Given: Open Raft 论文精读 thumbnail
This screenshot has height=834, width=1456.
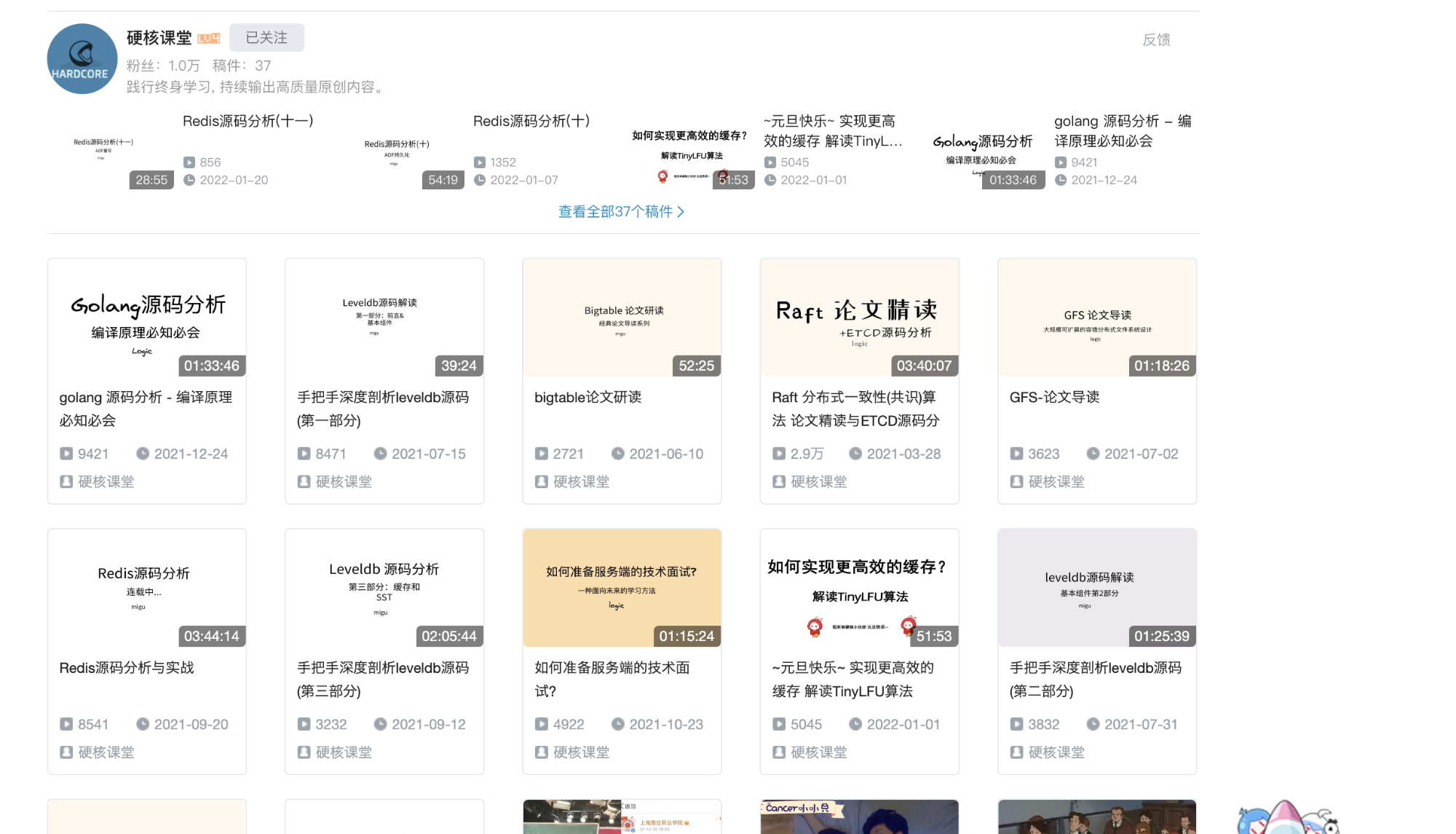Looking at the screenshot, I should pos(860,318).
